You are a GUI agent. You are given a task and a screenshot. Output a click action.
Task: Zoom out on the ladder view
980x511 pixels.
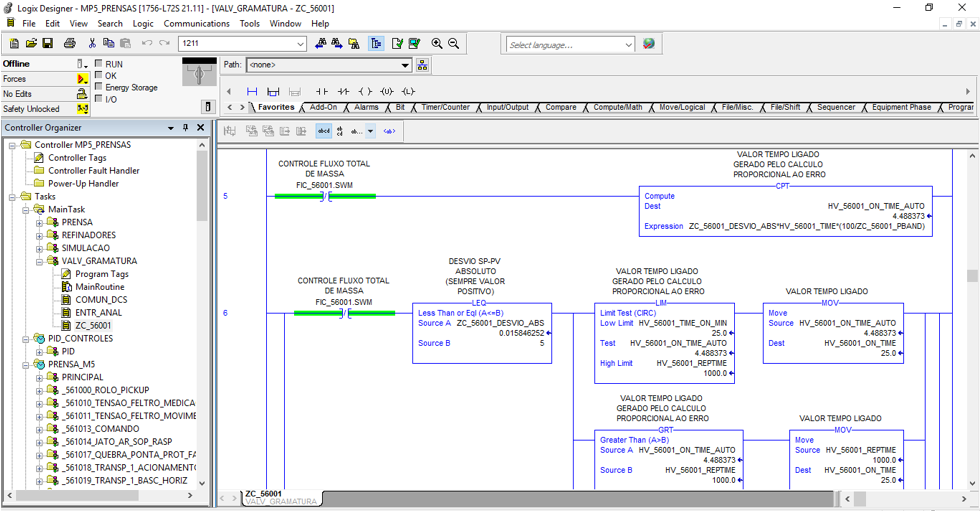click(454, 43)
